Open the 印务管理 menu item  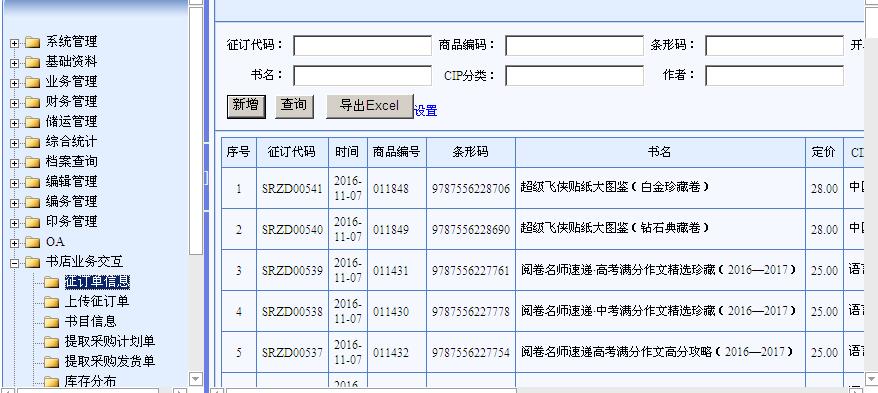point(72,222)
